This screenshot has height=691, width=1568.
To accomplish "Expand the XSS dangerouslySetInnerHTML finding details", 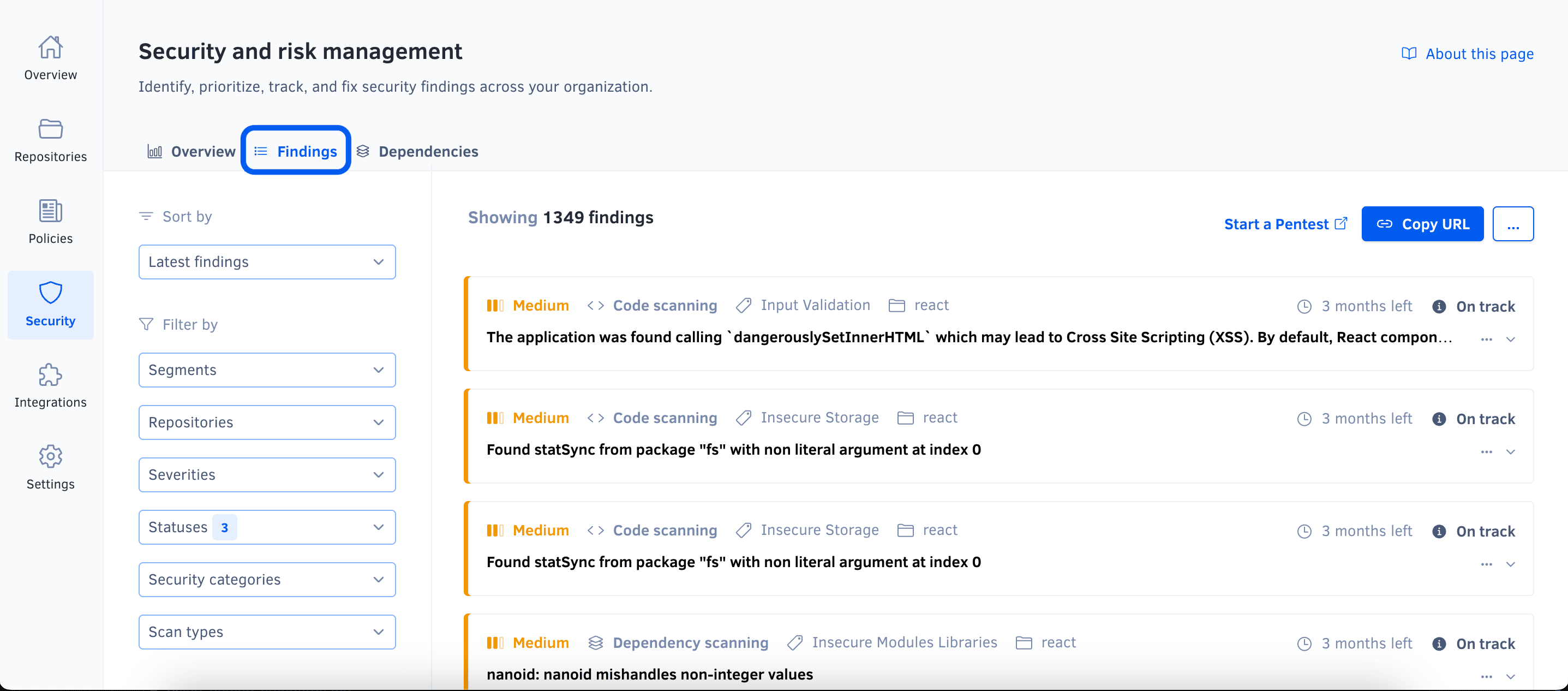I will [1511, 339].
